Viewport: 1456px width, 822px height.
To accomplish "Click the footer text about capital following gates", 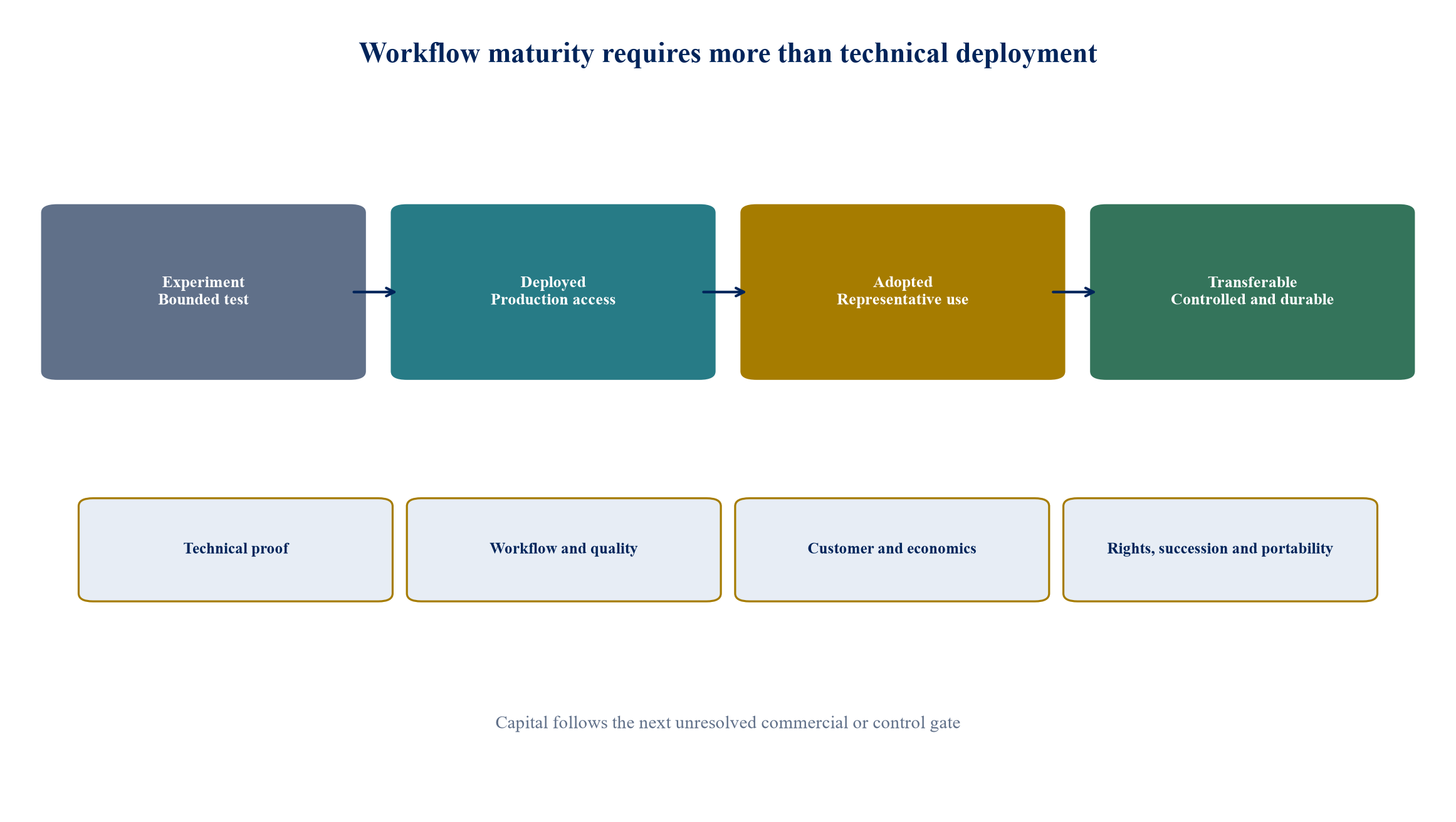I will 728,723.
